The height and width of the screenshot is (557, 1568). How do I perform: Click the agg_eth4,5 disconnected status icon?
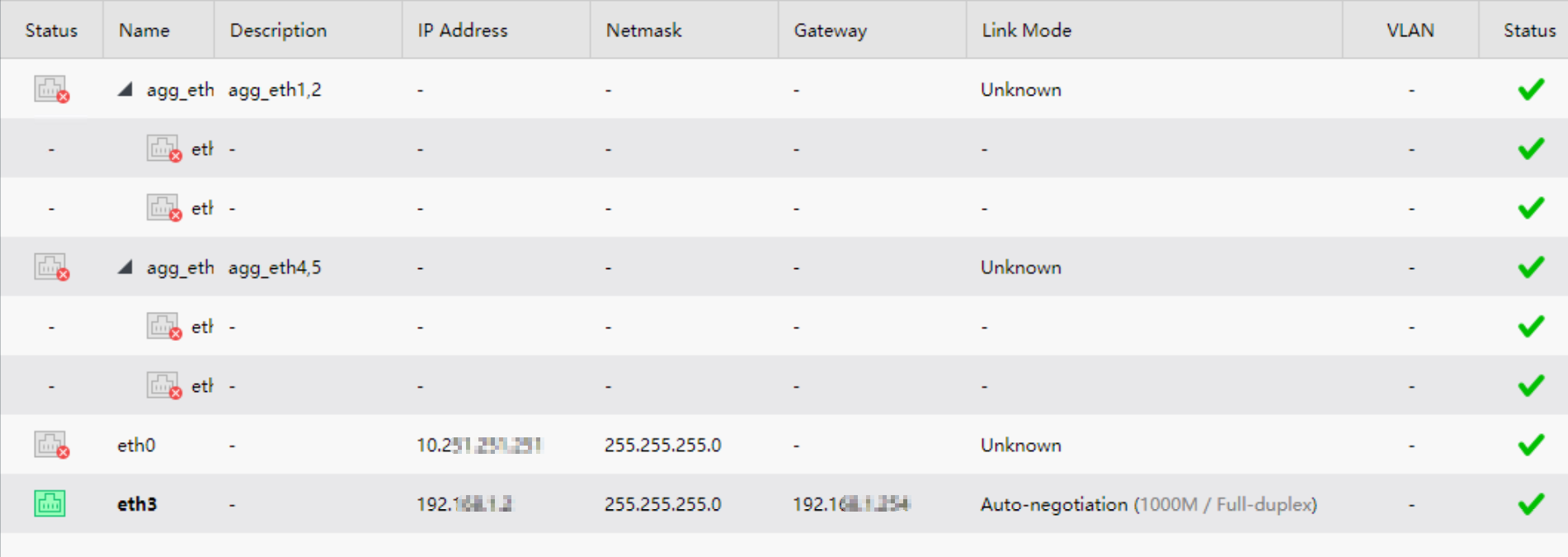51,267
